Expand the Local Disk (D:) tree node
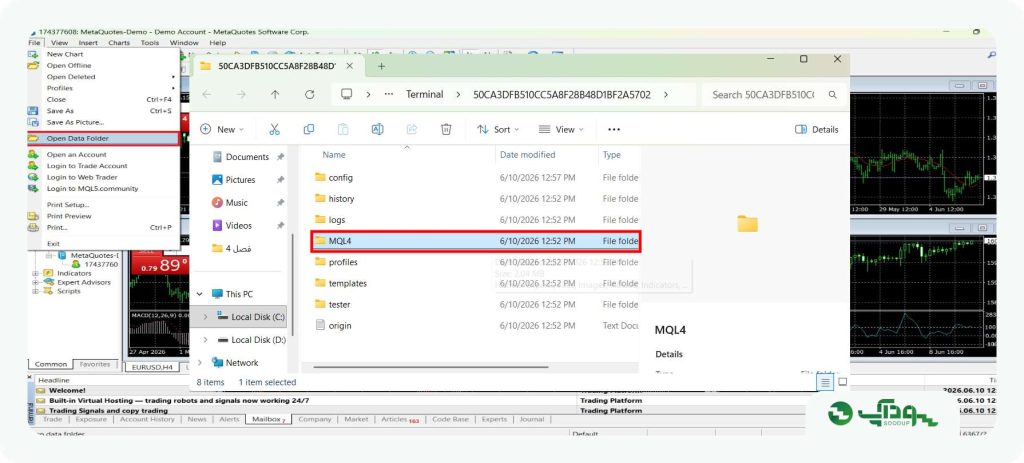Viewport: 1024px width, 463px height. tap(206, 340)
